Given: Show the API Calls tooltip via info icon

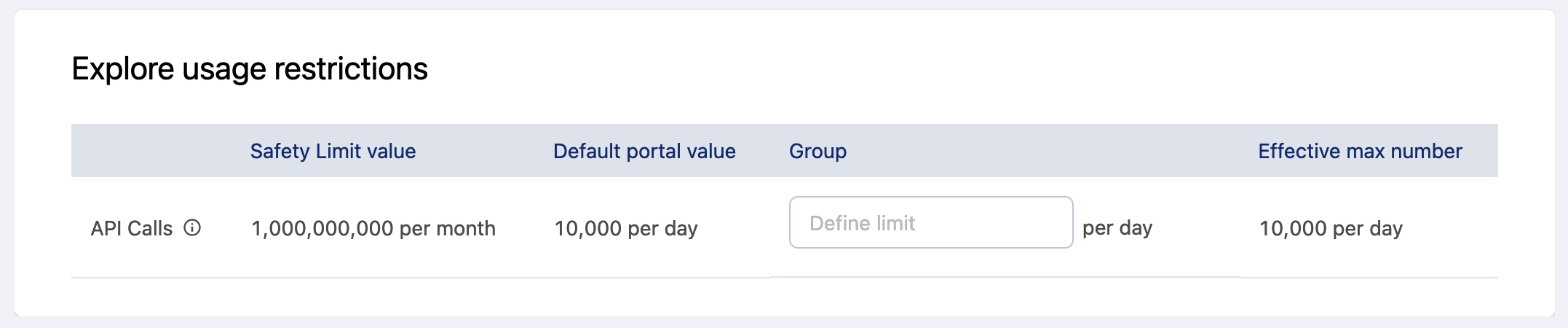Looking at the screenshot, I should tap(192, 228).
